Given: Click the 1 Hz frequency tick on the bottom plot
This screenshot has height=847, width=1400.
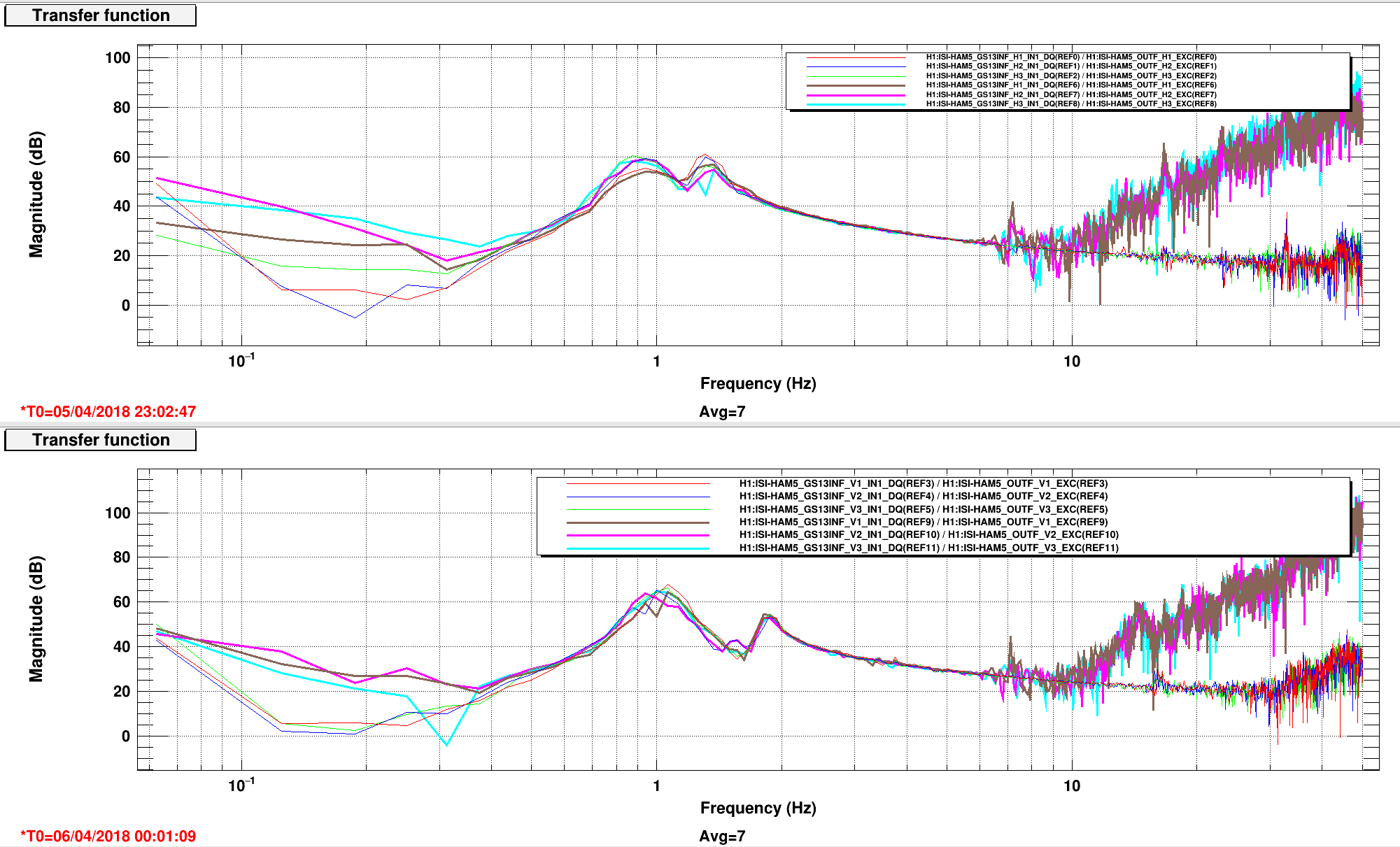Looking at the screenshot, I should pos(656,786).
